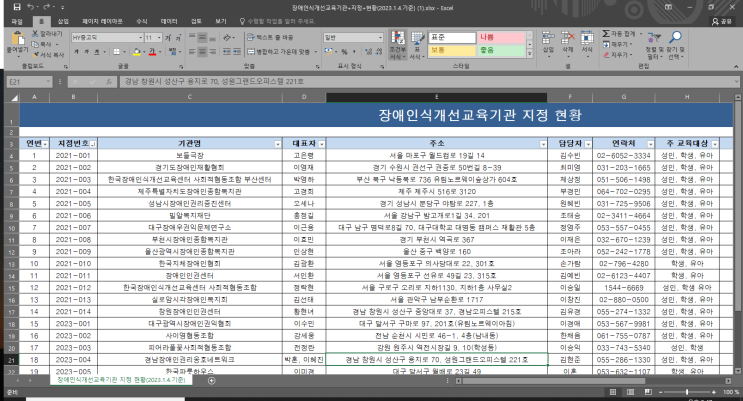Screen dimensions: 743x401
Task: Toggle italic formatting
Action: tap(86, 52)
